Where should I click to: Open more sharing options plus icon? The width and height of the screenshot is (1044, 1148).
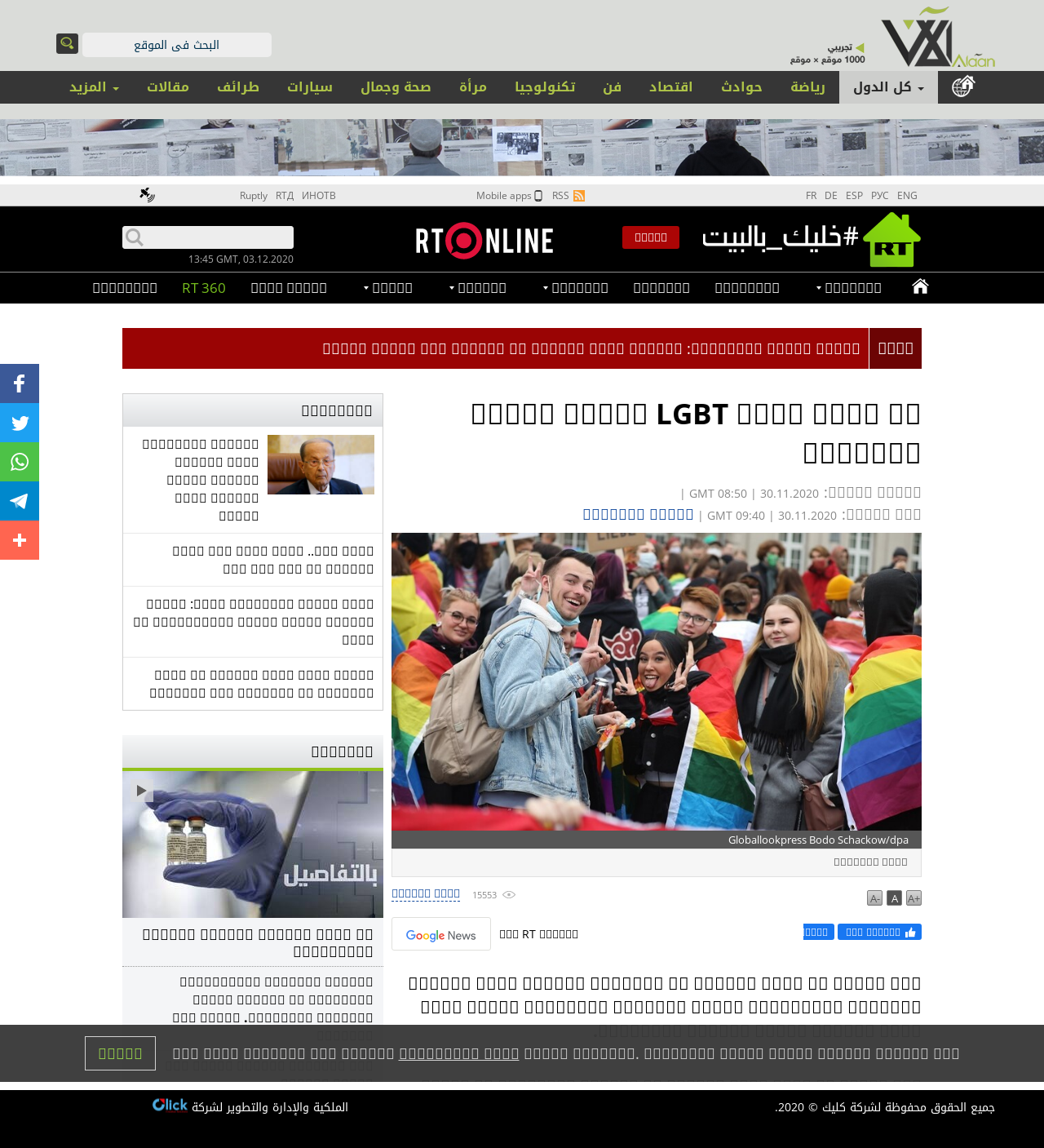coord(20,540)
